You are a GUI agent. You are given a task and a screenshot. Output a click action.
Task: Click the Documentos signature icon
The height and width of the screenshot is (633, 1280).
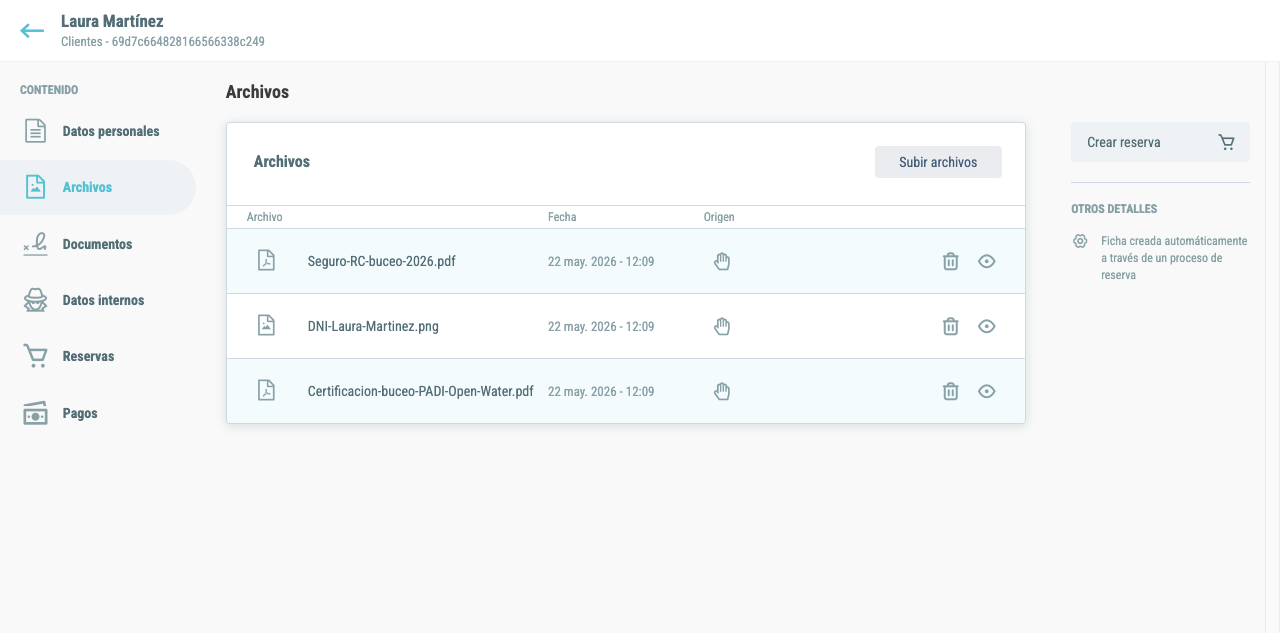(35, 244)
